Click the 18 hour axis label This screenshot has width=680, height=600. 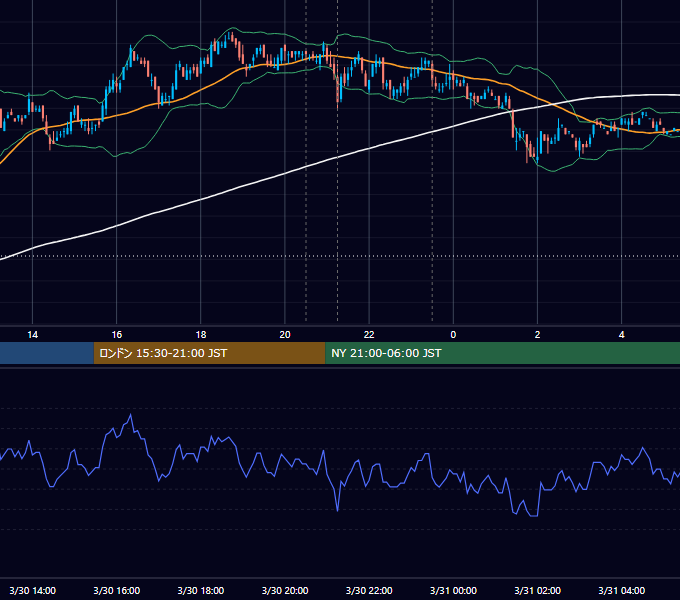click(201, 335)
